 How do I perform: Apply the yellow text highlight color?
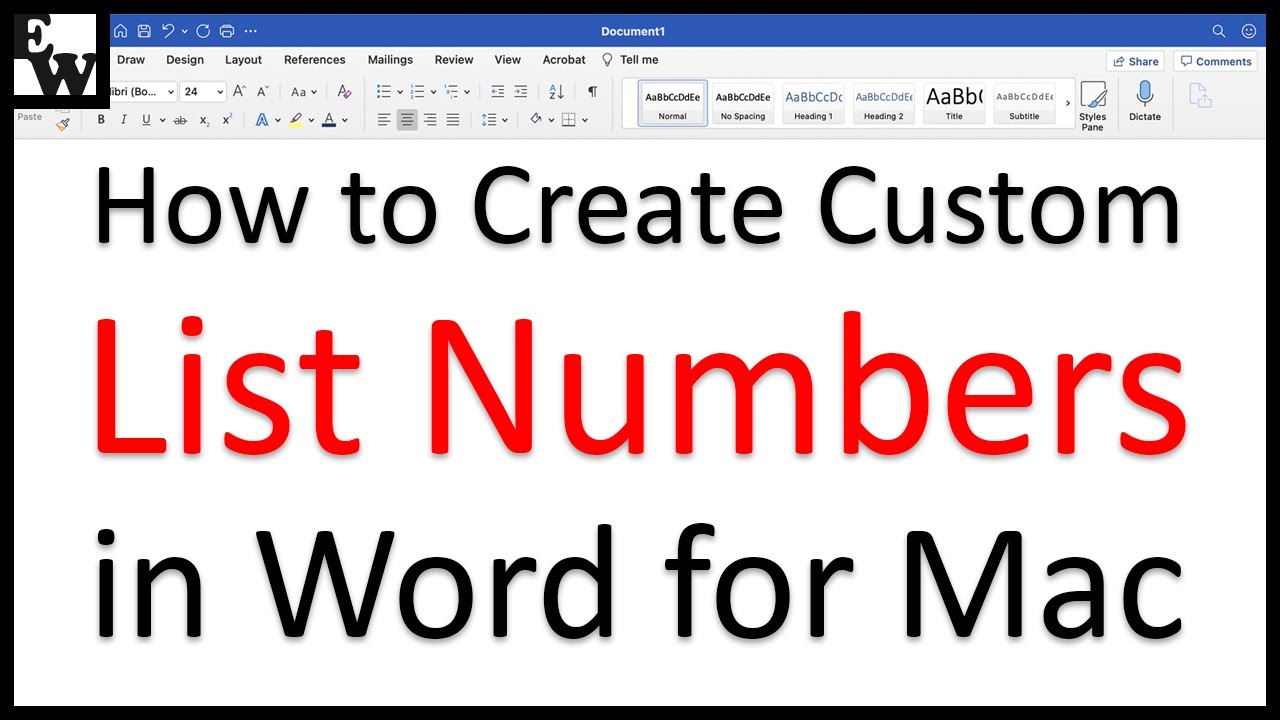tap(295, 120)
